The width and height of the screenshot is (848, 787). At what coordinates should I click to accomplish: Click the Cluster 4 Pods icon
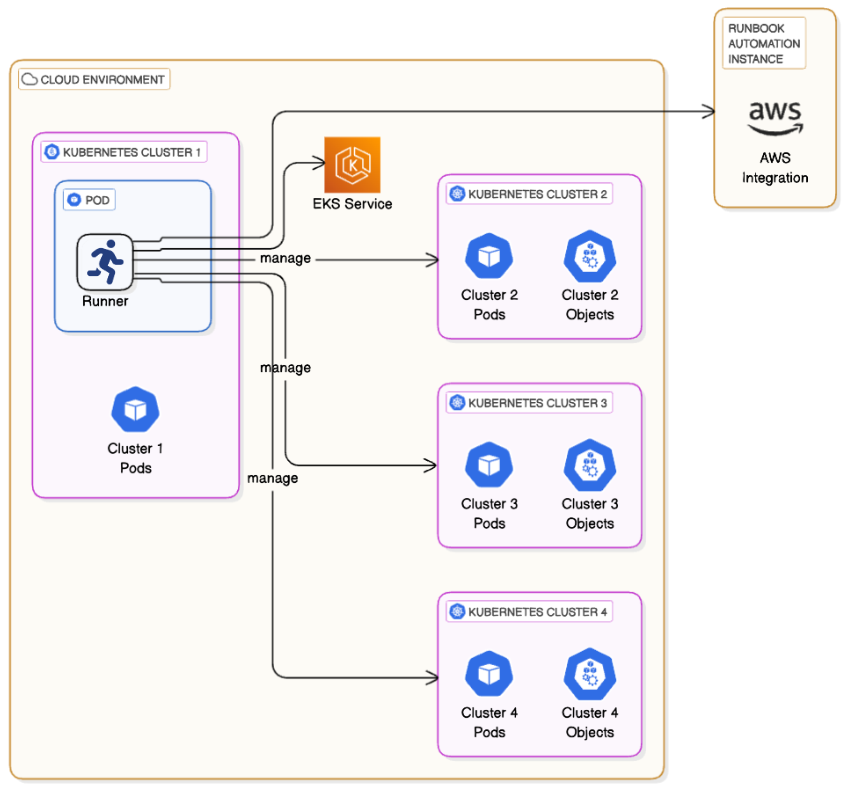(489, 673)
